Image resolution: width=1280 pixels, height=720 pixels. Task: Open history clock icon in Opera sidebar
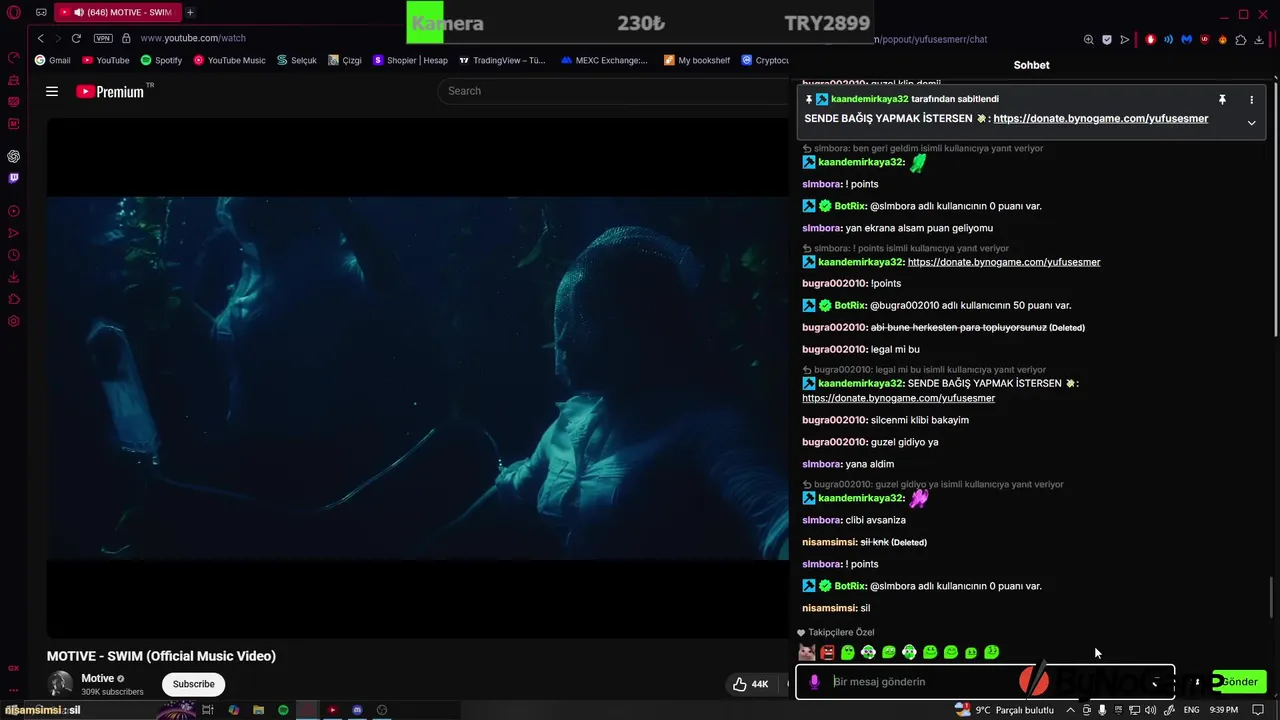pyautogui.click(x=14, y=255)
